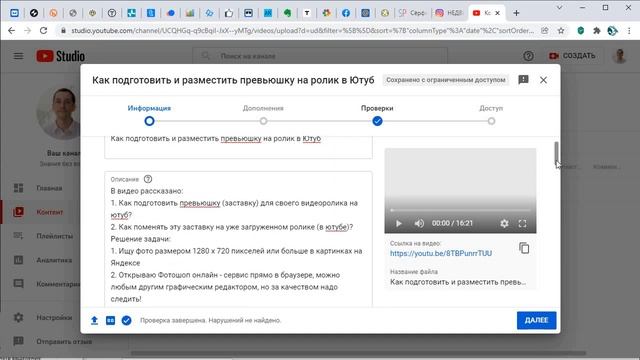The height and width of the screenshot is (360, 640).
Task: Click the СОЗДАТЬ create button
Action: click(x=572, y=56)
